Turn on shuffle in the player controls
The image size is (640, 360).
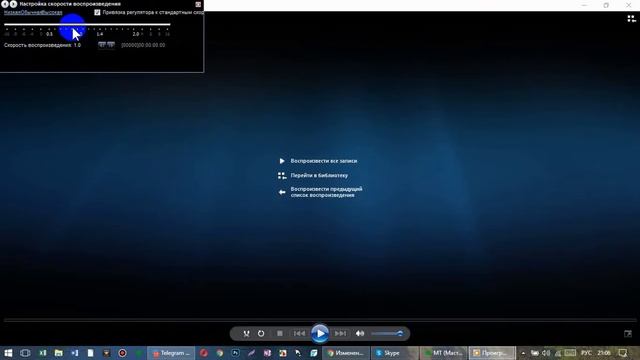tap(246, 333)
